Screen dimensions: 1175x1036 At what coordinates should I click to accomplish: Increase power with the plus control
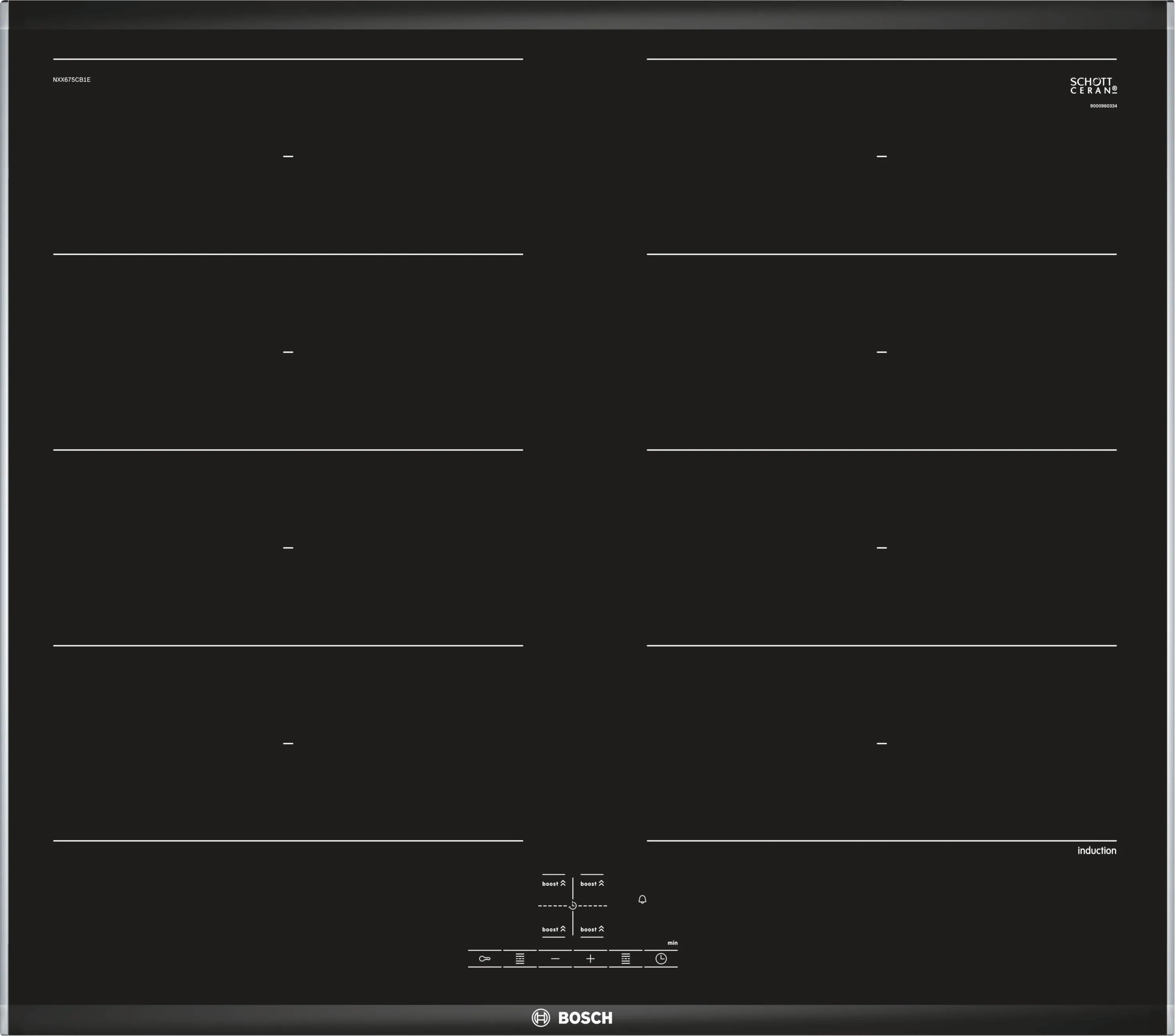pos(590,958)
